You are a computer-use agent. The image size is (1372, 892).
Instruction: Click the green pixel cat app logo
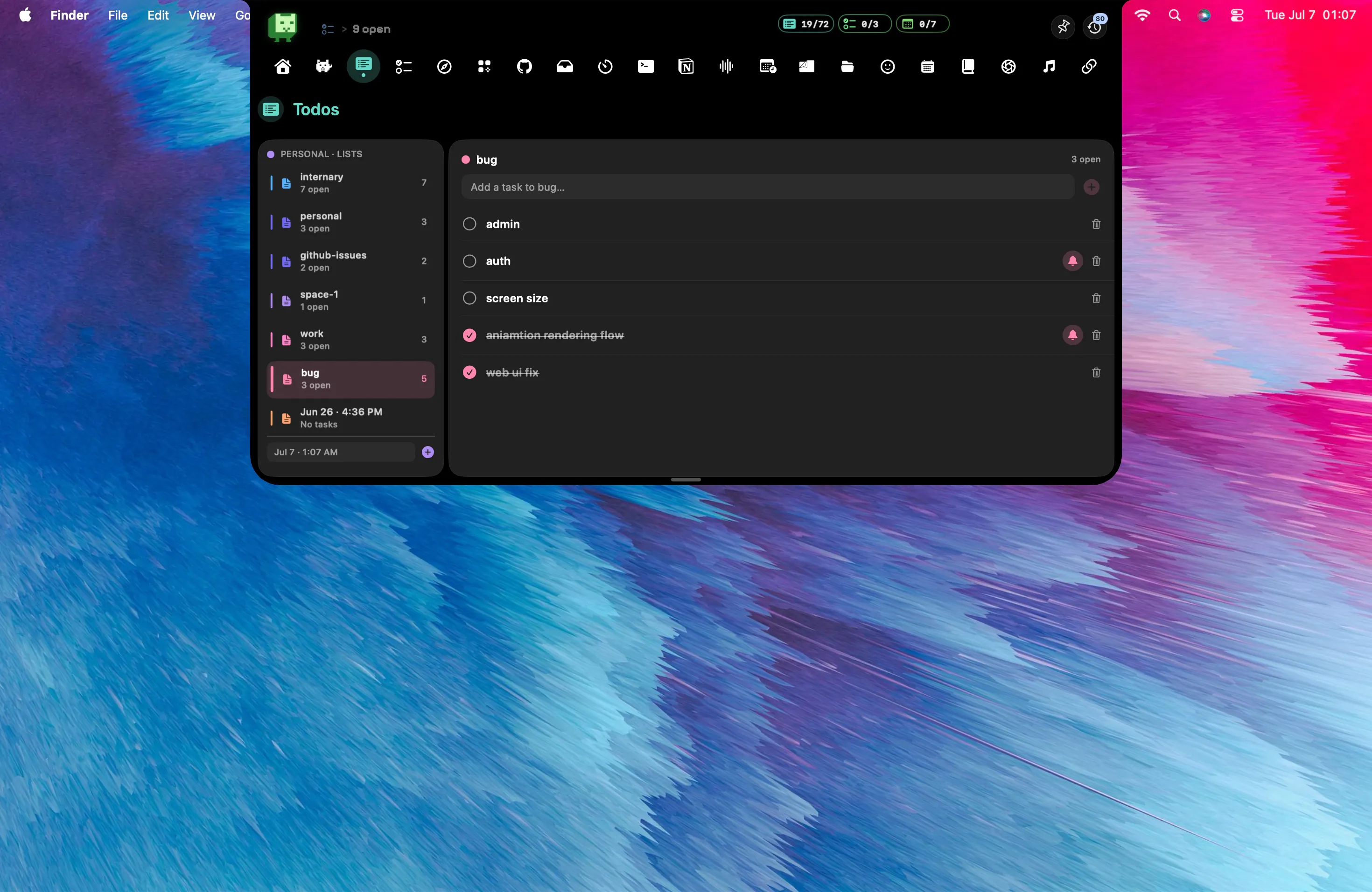pyautogui.click(x=282, y=27)
